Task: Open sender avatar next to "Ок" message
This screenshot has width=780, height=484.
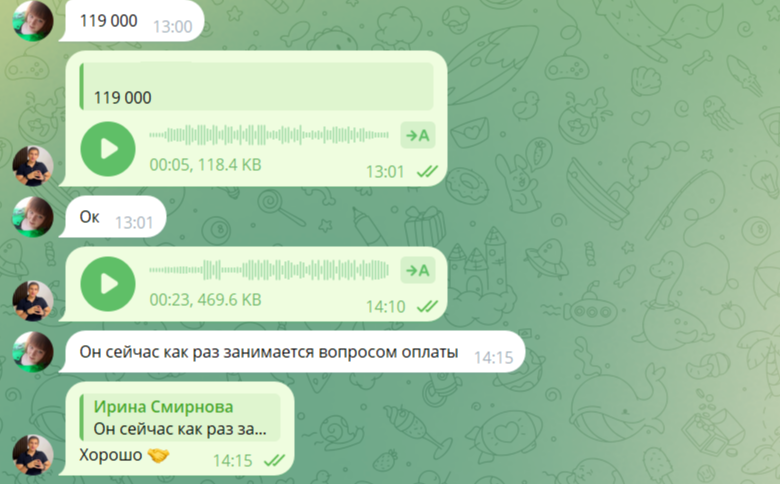Action: click(33, 217)
